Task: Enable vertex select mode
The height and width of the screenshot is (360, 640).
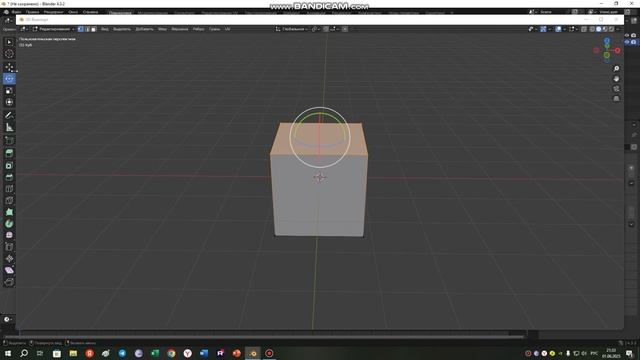Action: [80, 29]
